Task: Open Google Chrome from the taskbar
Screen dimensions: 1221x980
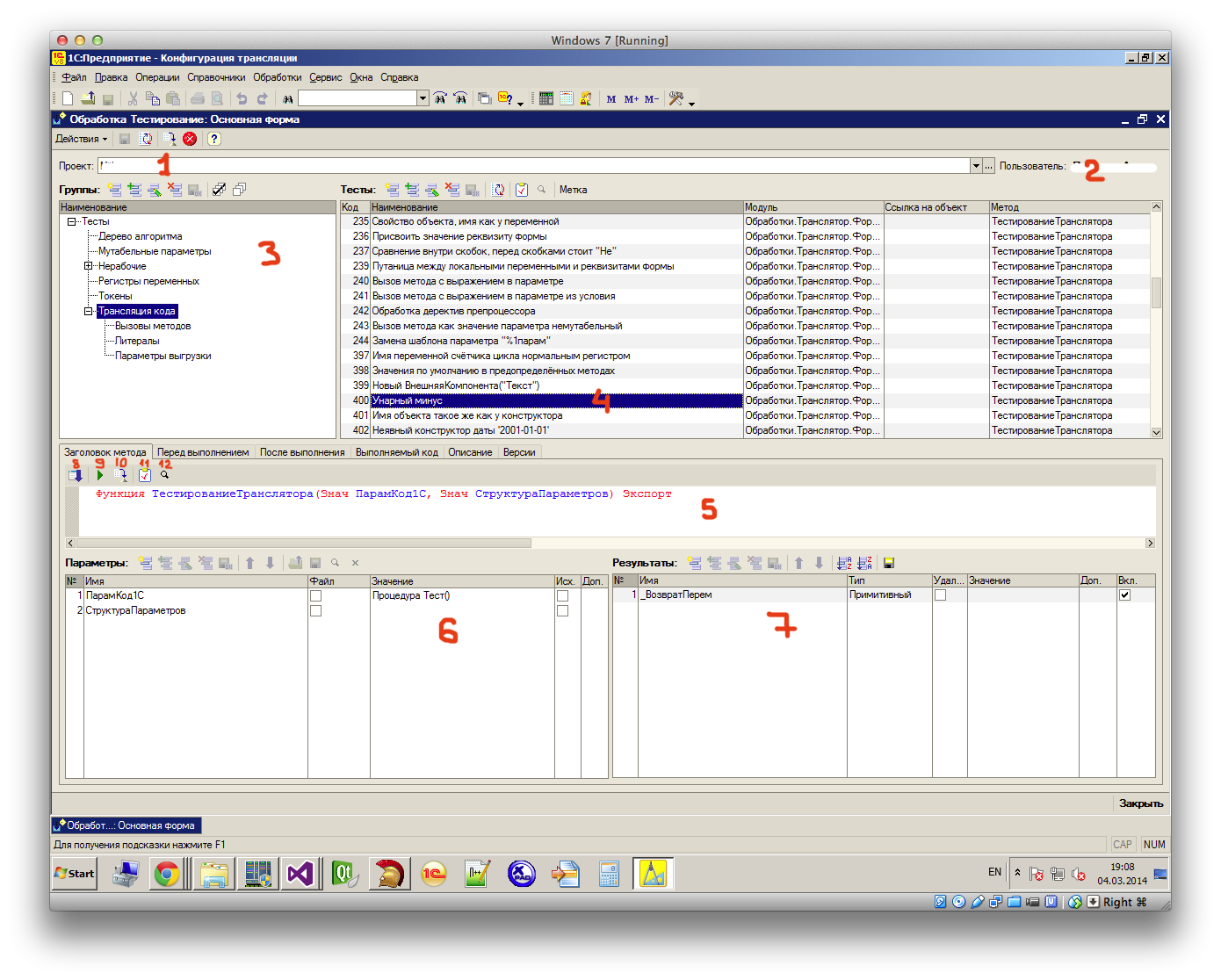Action: coord(167,874)
